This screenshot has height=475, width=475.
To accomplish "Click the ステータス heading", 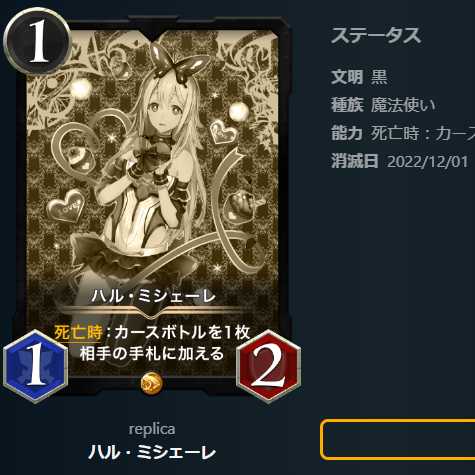I will (376, 35).
